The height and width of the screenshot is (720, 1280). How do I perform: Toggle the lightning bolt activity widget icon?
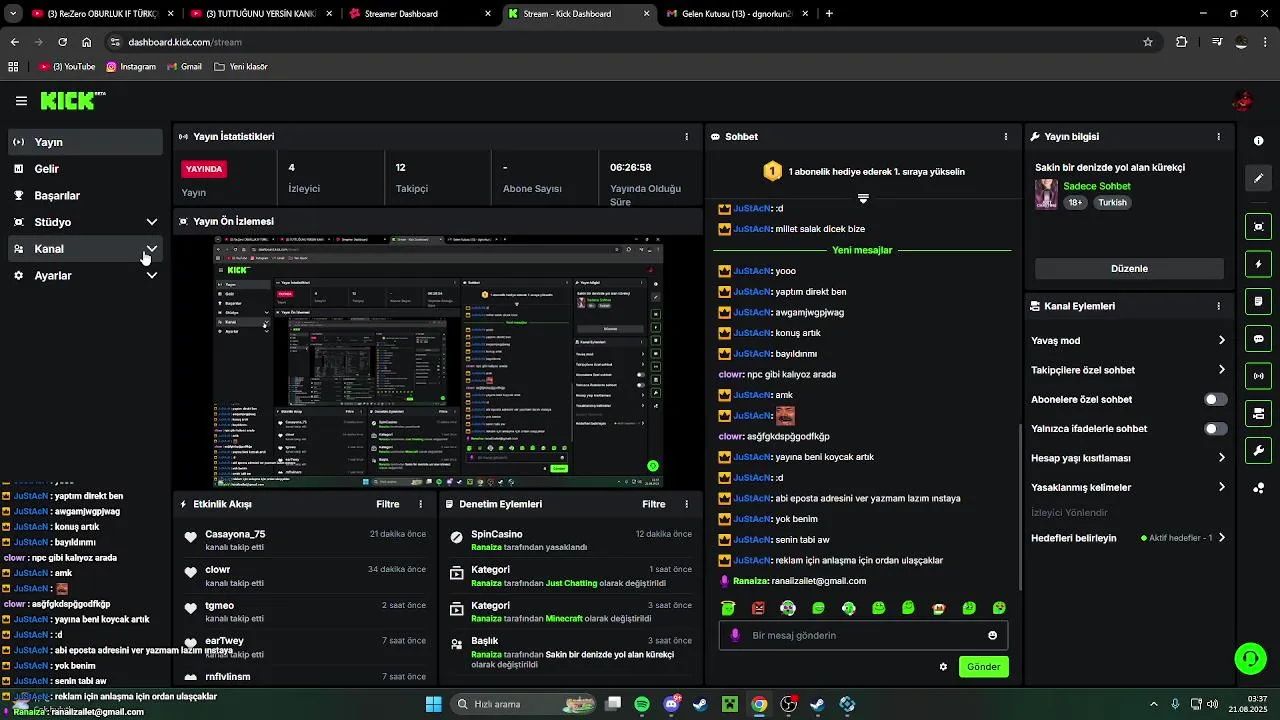[1258, 264]
